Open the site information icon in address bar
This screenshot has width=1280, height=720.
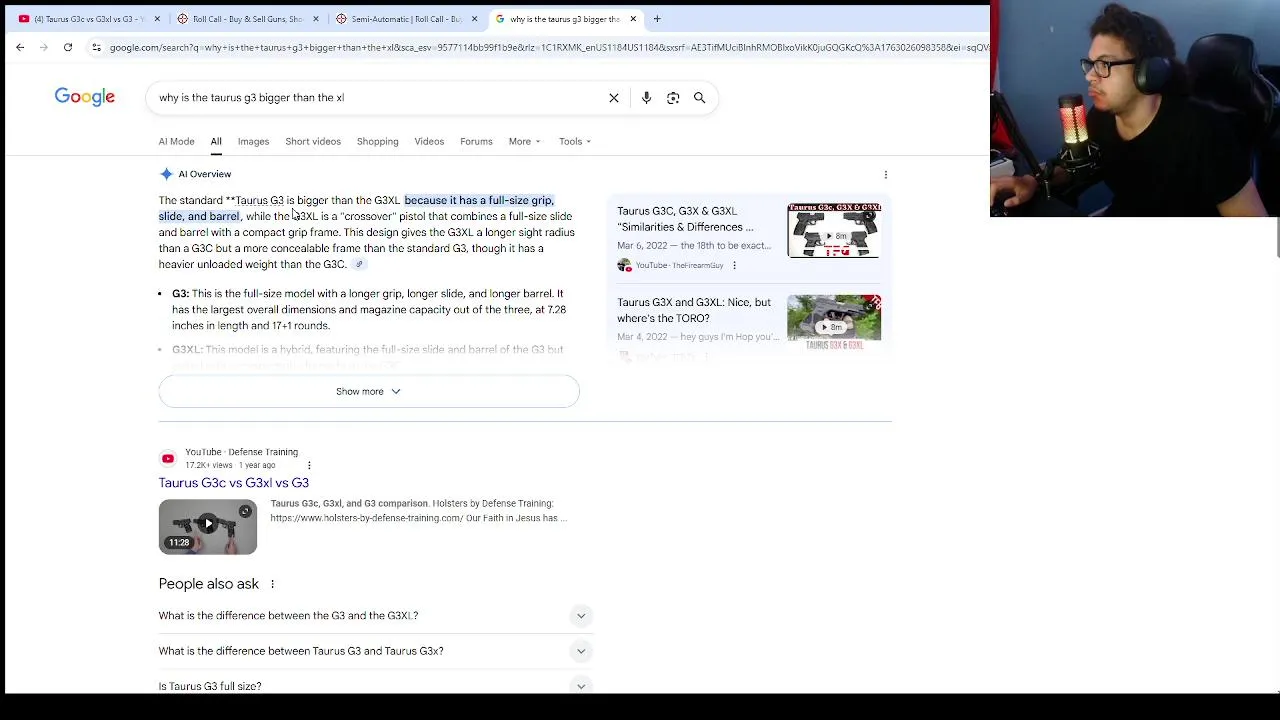coord(96,47)
